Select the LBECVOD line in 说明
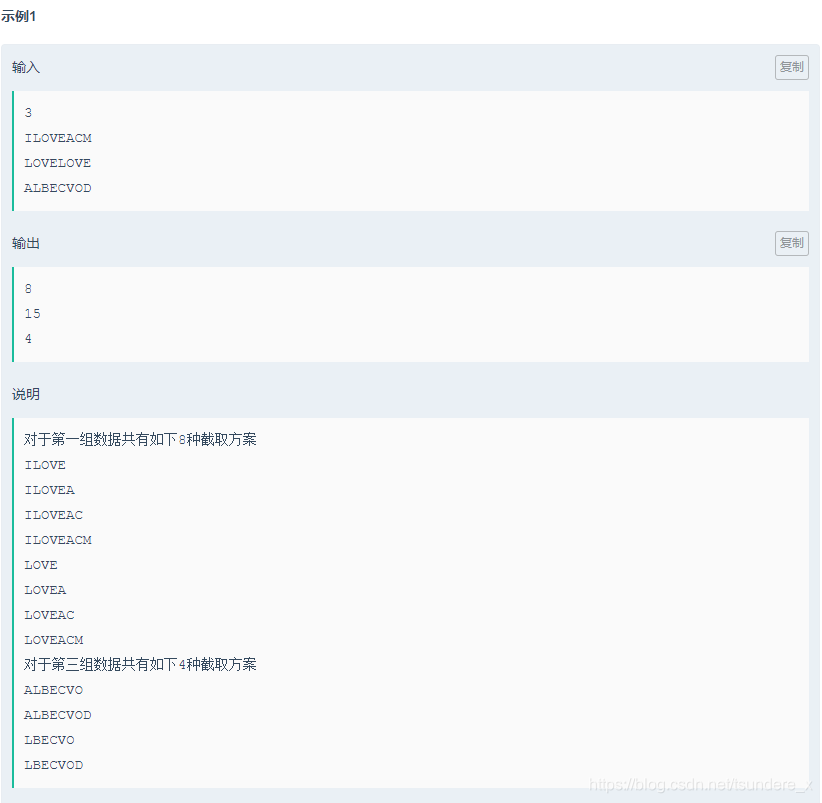The image size is (822, 803). click(x=53, y=764)
